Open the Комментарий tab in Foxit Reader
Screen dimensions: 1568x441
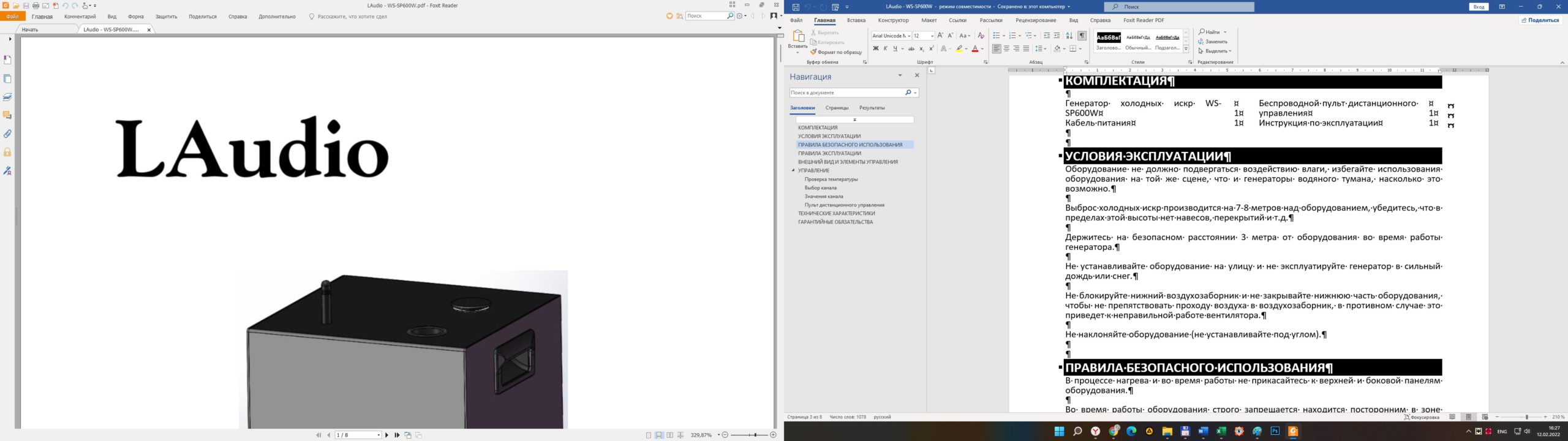pos(80,17)
